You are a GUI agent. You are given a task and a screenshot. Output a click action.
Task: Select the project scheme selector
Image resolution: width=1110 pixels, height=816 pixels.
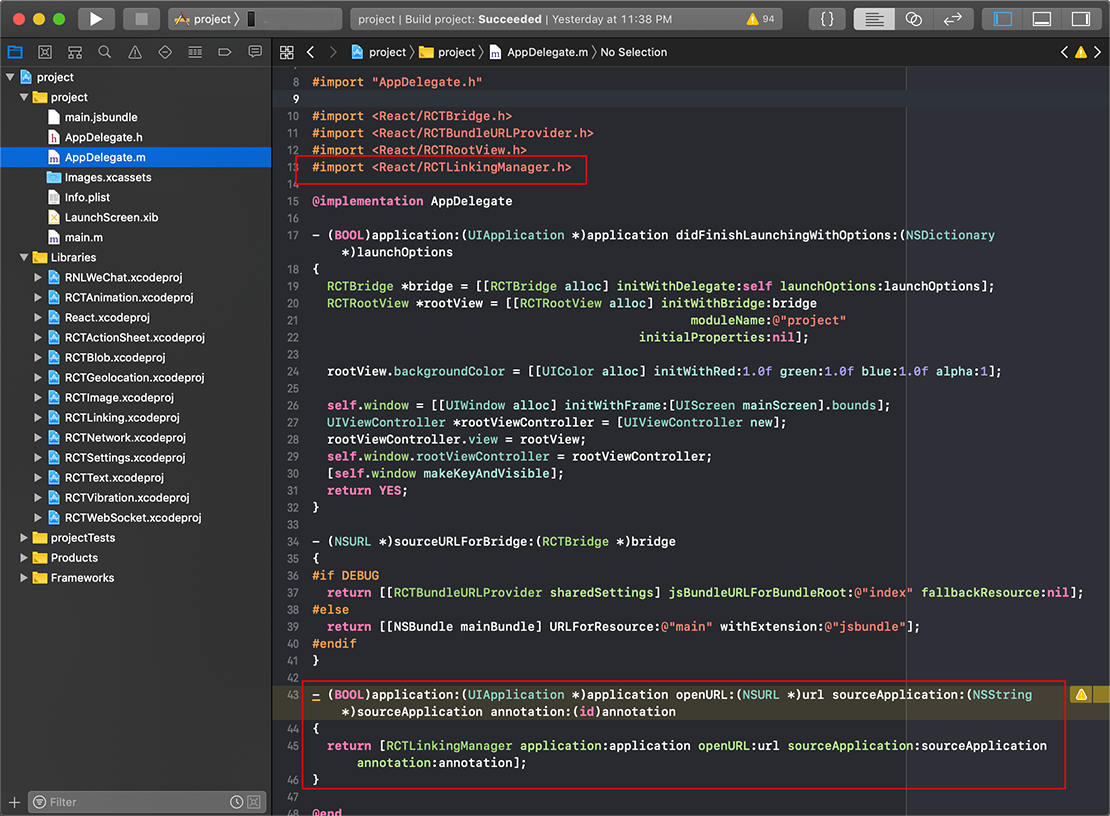pyautogui.click(x=204, y=19)
